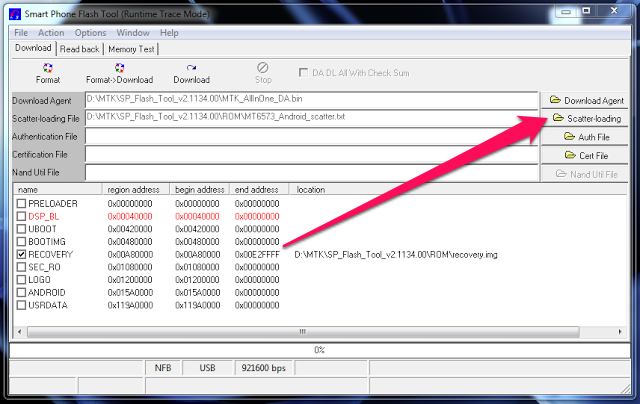Image resolution: width=640 pixels, height=404 pixels.
Task: Open the Help menu
Action: (x=169, y=33)
